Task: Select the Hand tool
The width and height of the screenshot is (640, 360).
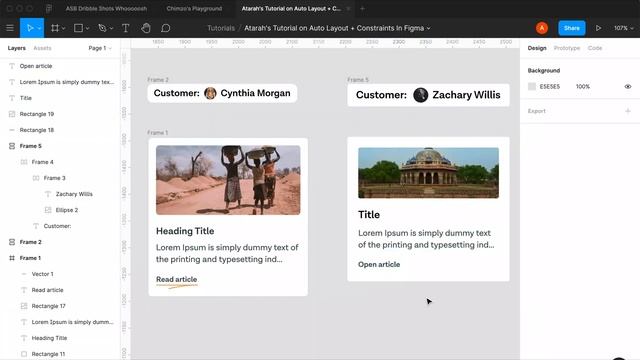Action: (146, 28)
